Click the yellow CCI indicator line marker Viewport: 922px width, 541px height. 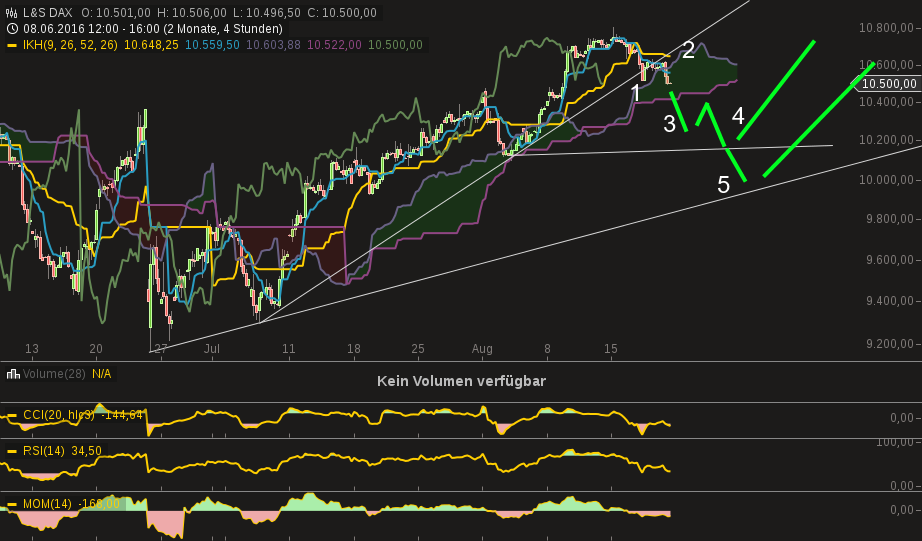(x=11, y=416)
